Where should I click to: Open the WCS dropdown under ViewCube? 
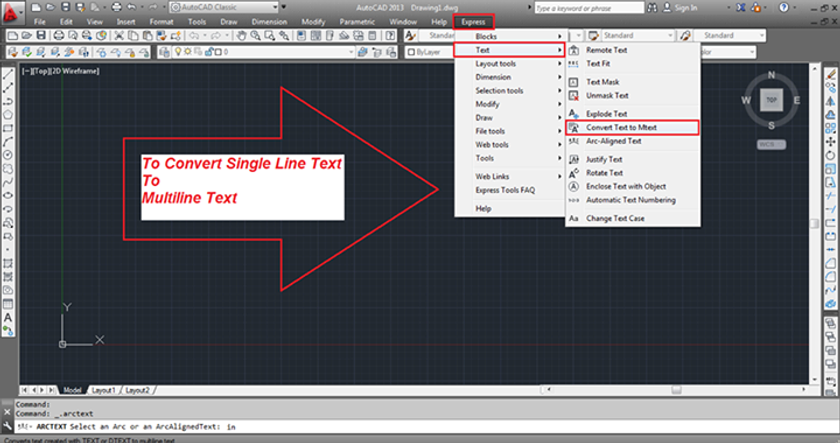coord(771,144)
